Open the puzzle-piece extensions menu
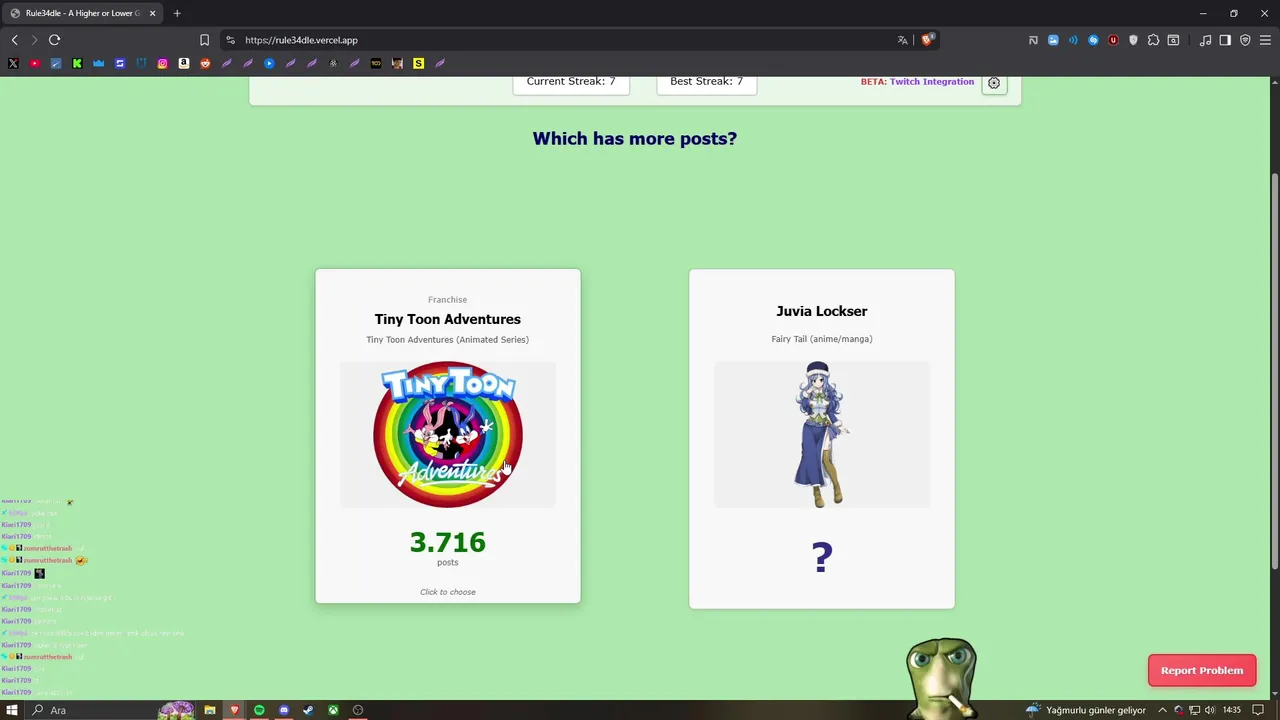The image size is (1280, 720). click(1153, 40)
